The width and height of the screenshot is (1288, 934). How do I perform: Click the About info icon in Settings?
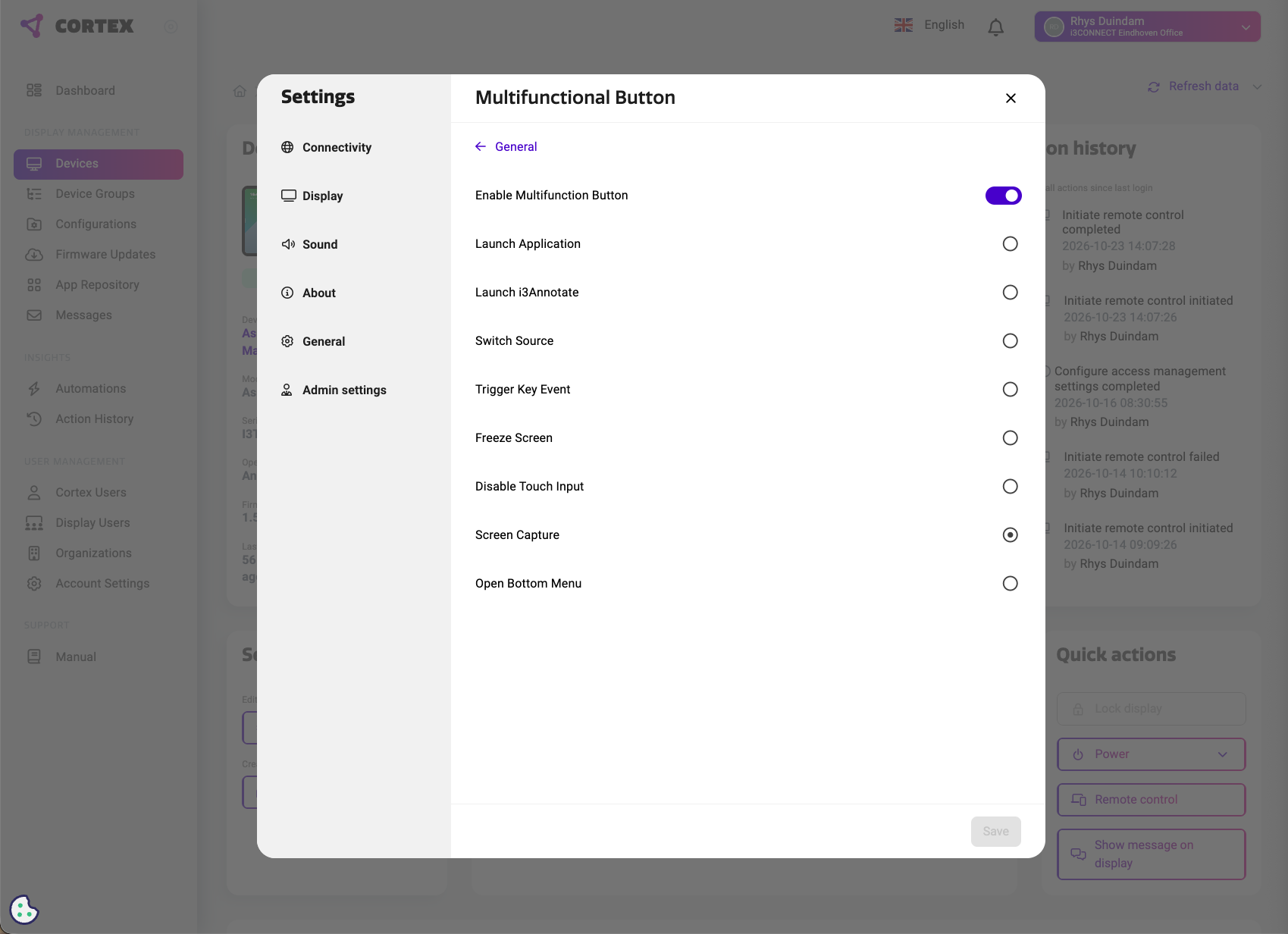[x=287, y=293]
